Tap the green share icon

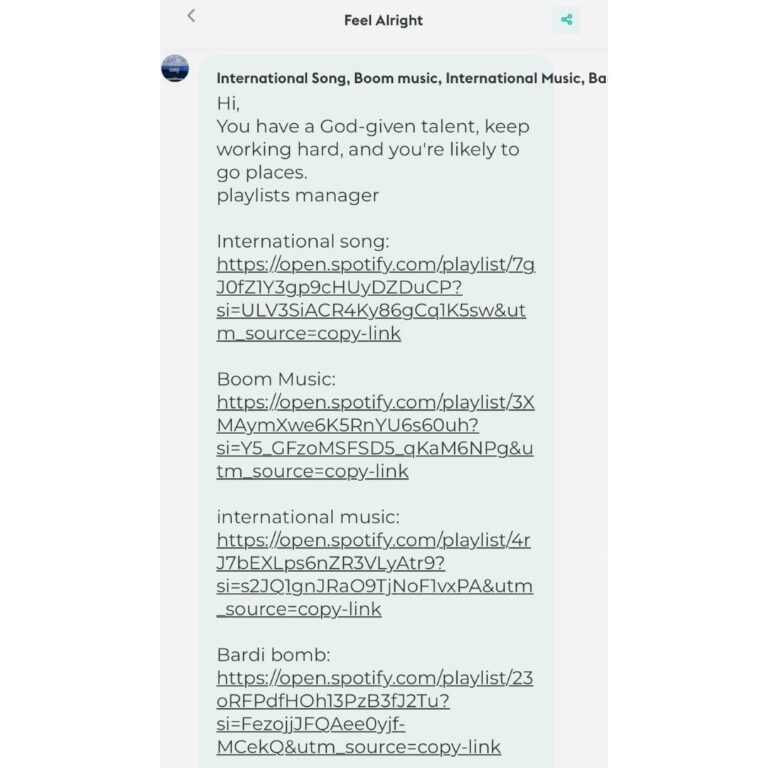567,20
